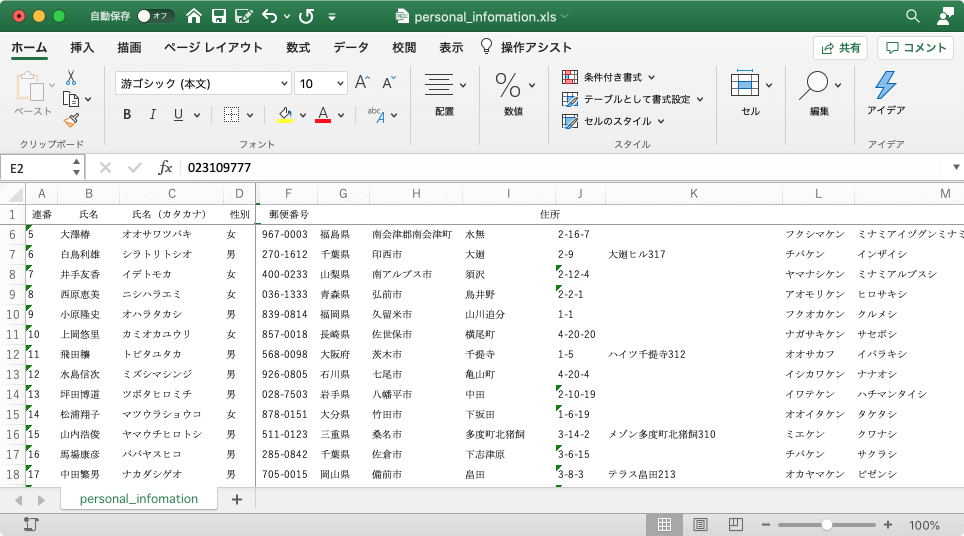Switch to the Data ribbon tab
The height and width of the screenshot is (536, 964).
(351, 47)
